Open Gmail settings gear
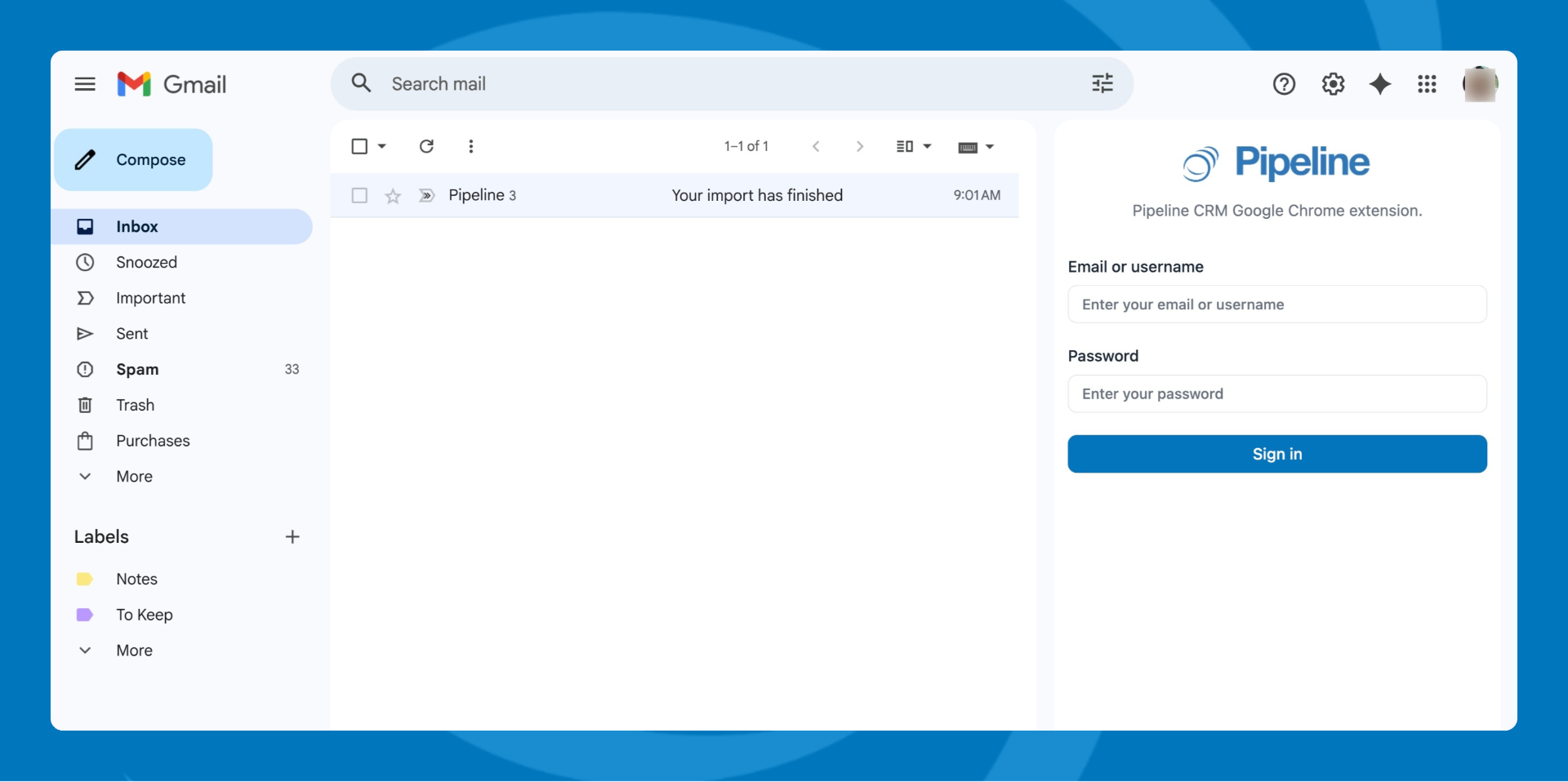Viewport: 1568px width, 782px height. [x=1333, y=84]
